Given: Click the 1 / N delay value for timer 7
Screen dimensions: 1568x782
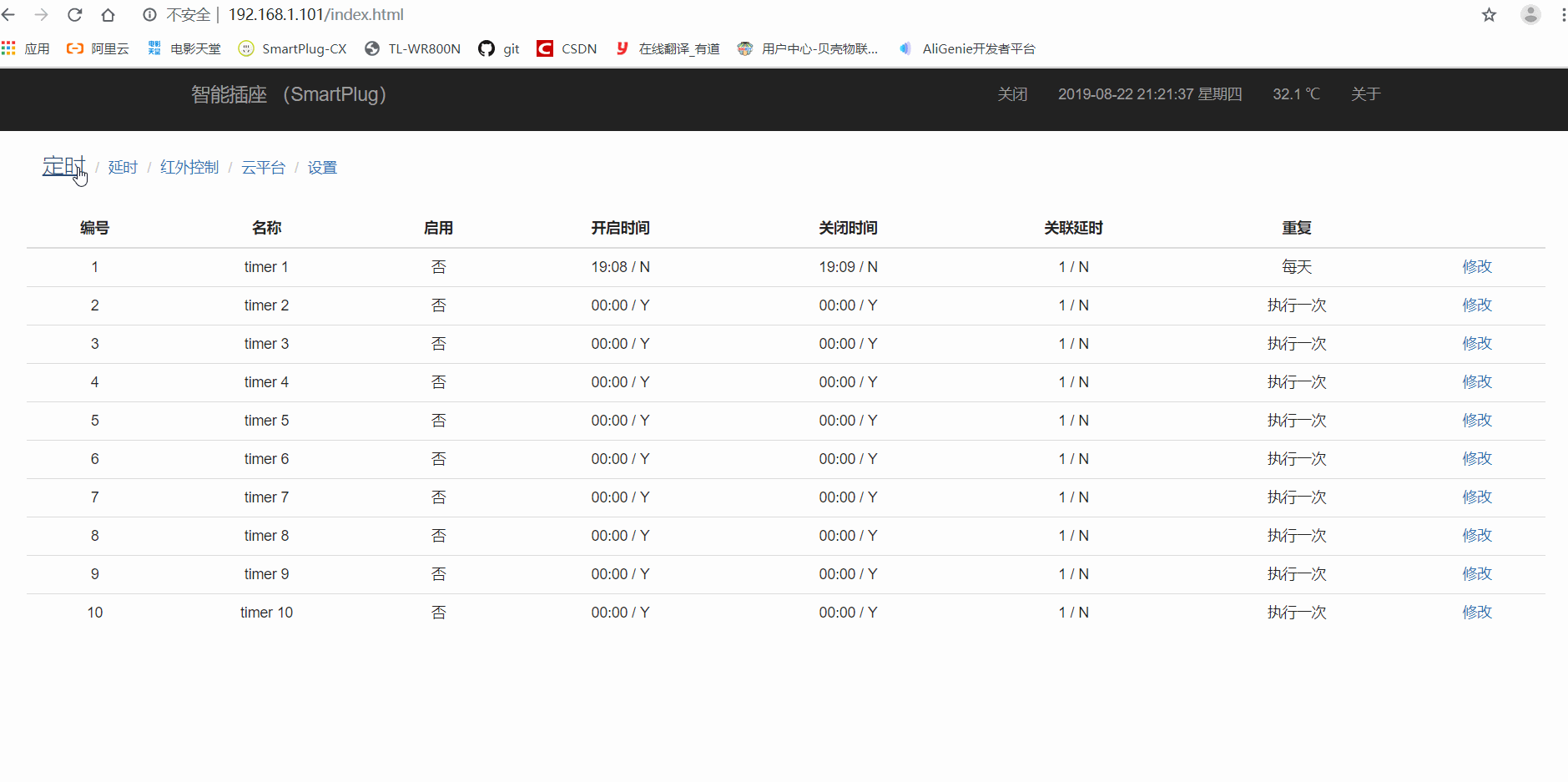Looking at the screenshot, I should (x=1074, y=497).
